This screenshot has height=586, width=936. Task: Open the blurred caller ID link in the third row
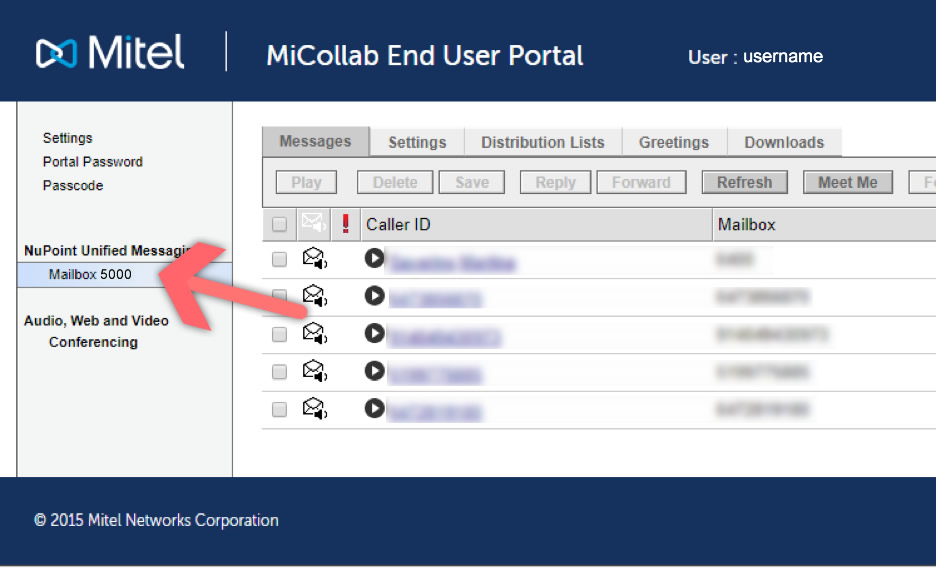click(x=445, y=337)
